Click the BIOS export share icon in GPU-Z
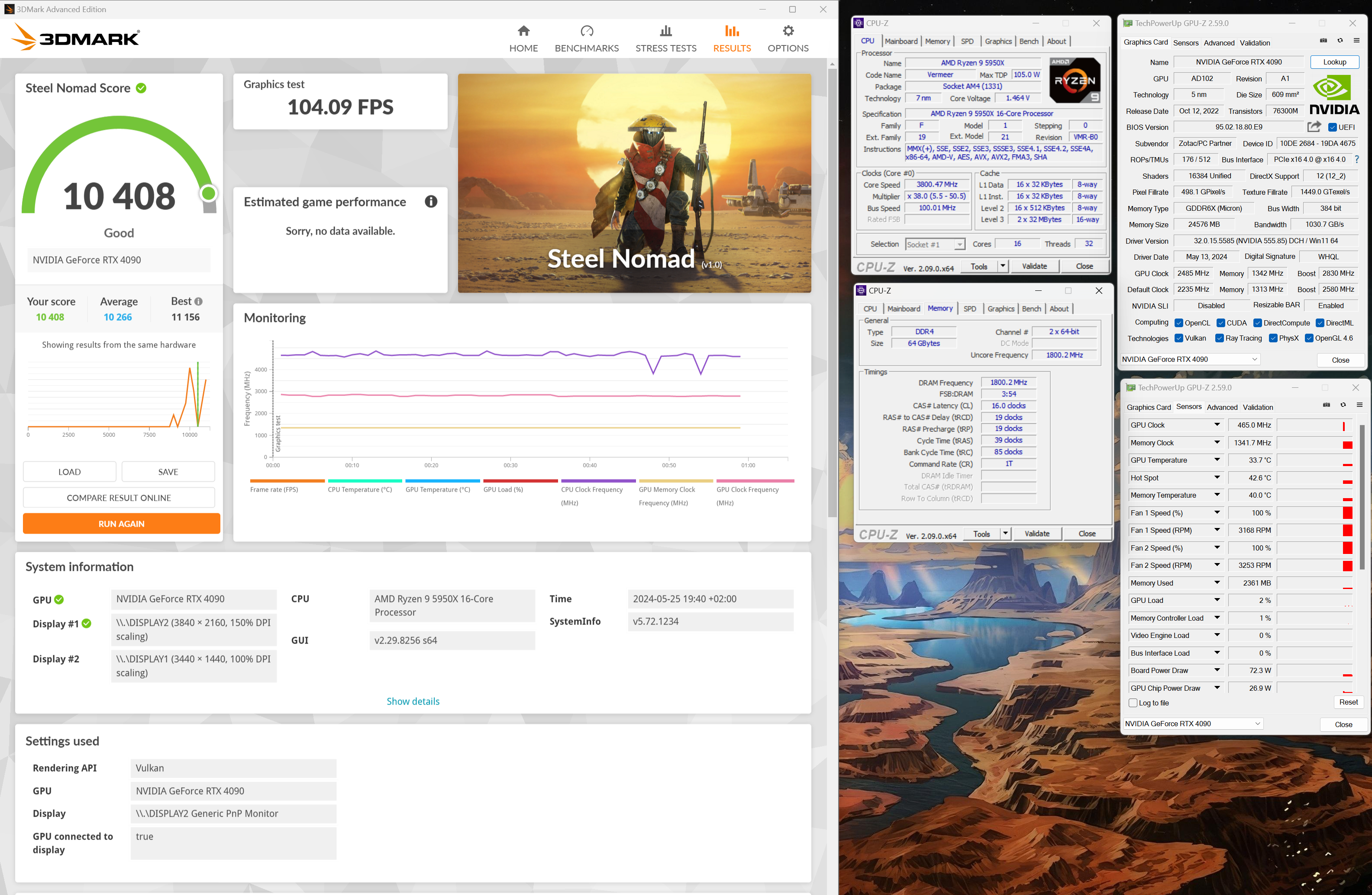This screenshot has width=1372, height=895. pyautogui.click(x=1314, y=127)
